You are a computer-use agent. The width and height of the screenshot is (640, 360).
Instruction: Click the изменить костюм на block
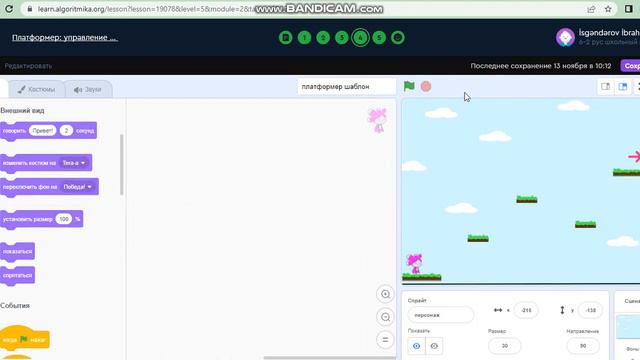tap(46, 163)
